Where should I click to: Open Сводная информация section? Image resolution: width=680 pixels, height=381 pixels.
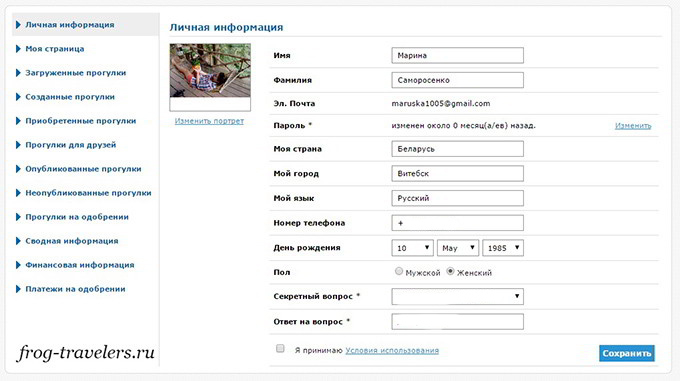point(72,241)
